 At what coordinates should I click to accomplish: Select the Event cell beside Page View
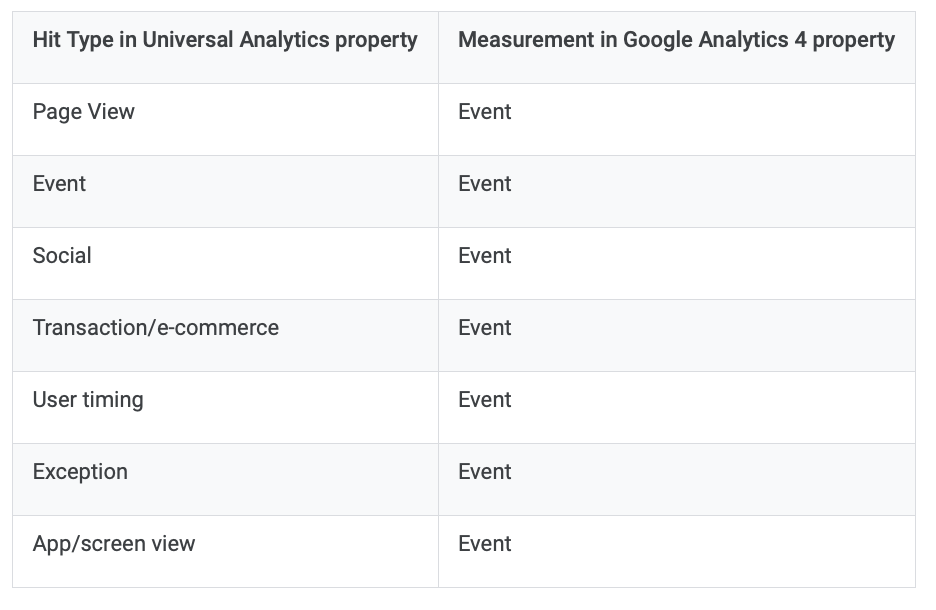(676, 119)
